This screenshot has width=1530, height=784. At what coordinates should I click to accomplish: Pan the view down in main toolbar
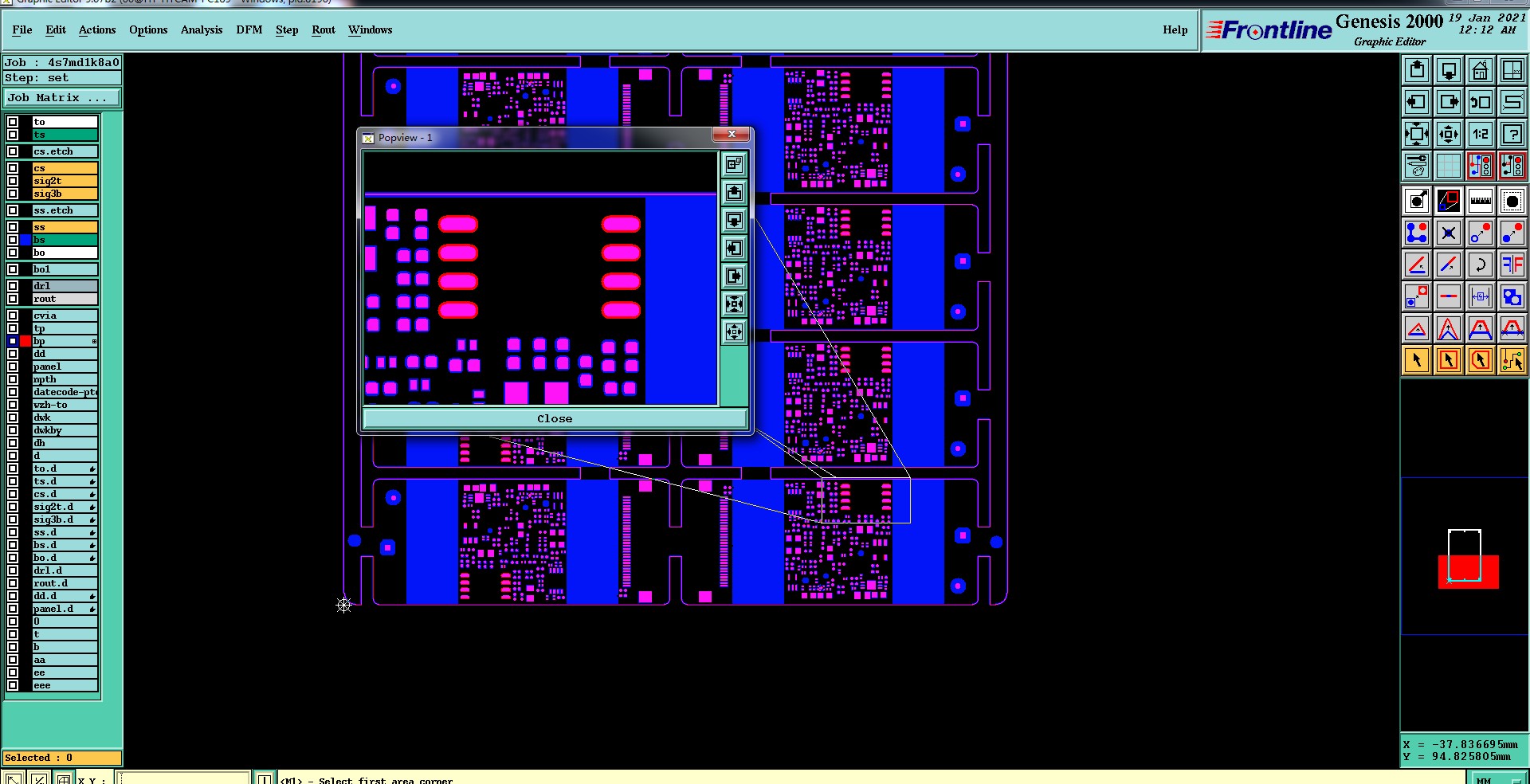tap(1449, 70)
